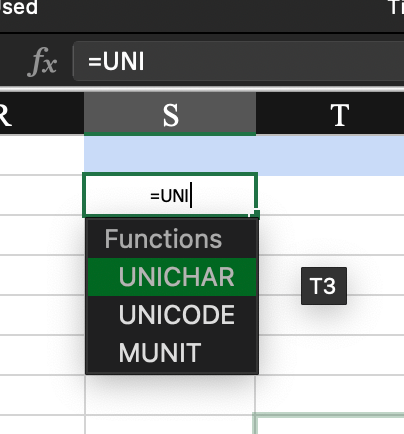Click the fill handle of the active cell

point(257,214)
